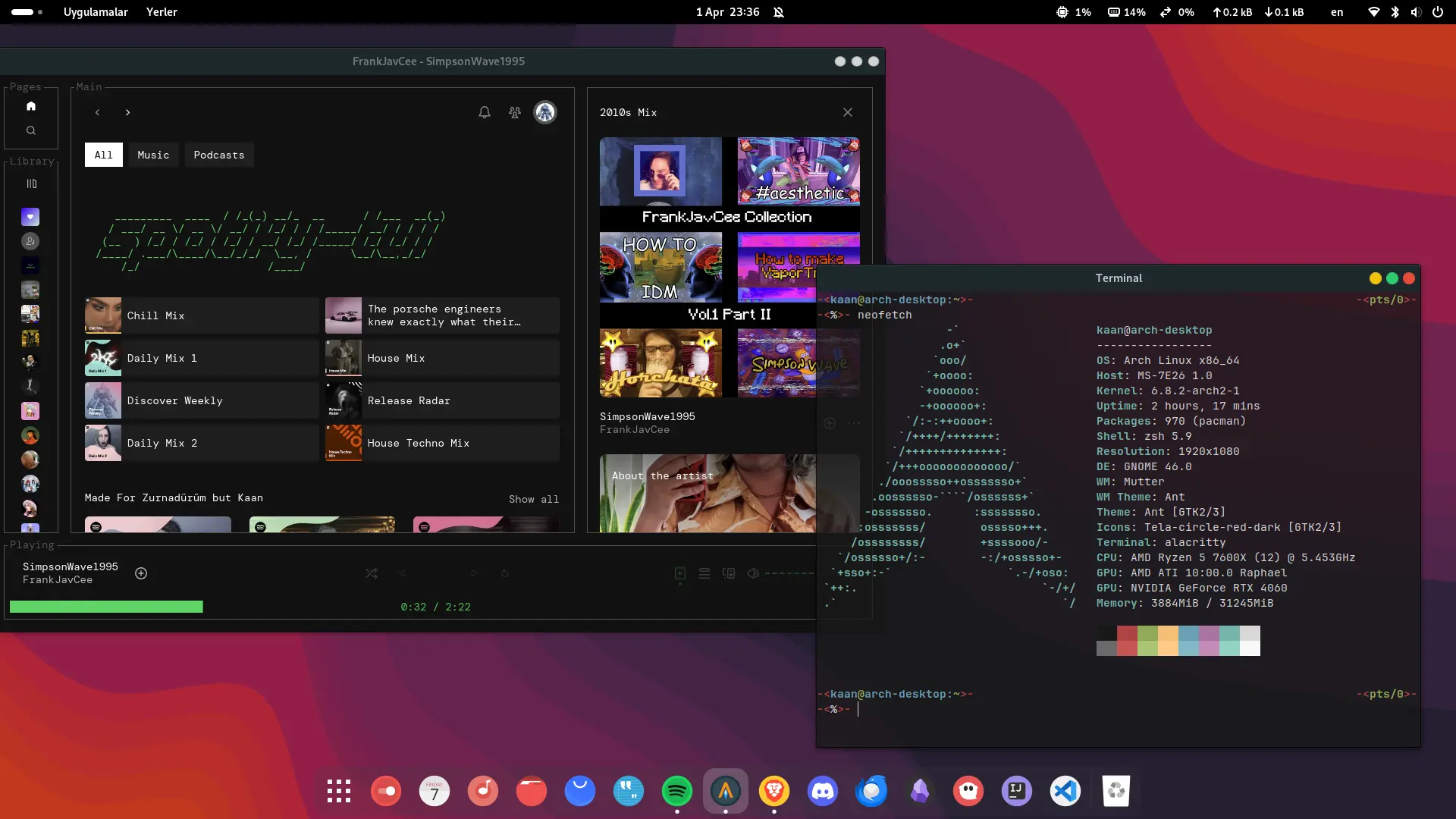Open the en keyboard layout menu

(x=1337, y=12)
